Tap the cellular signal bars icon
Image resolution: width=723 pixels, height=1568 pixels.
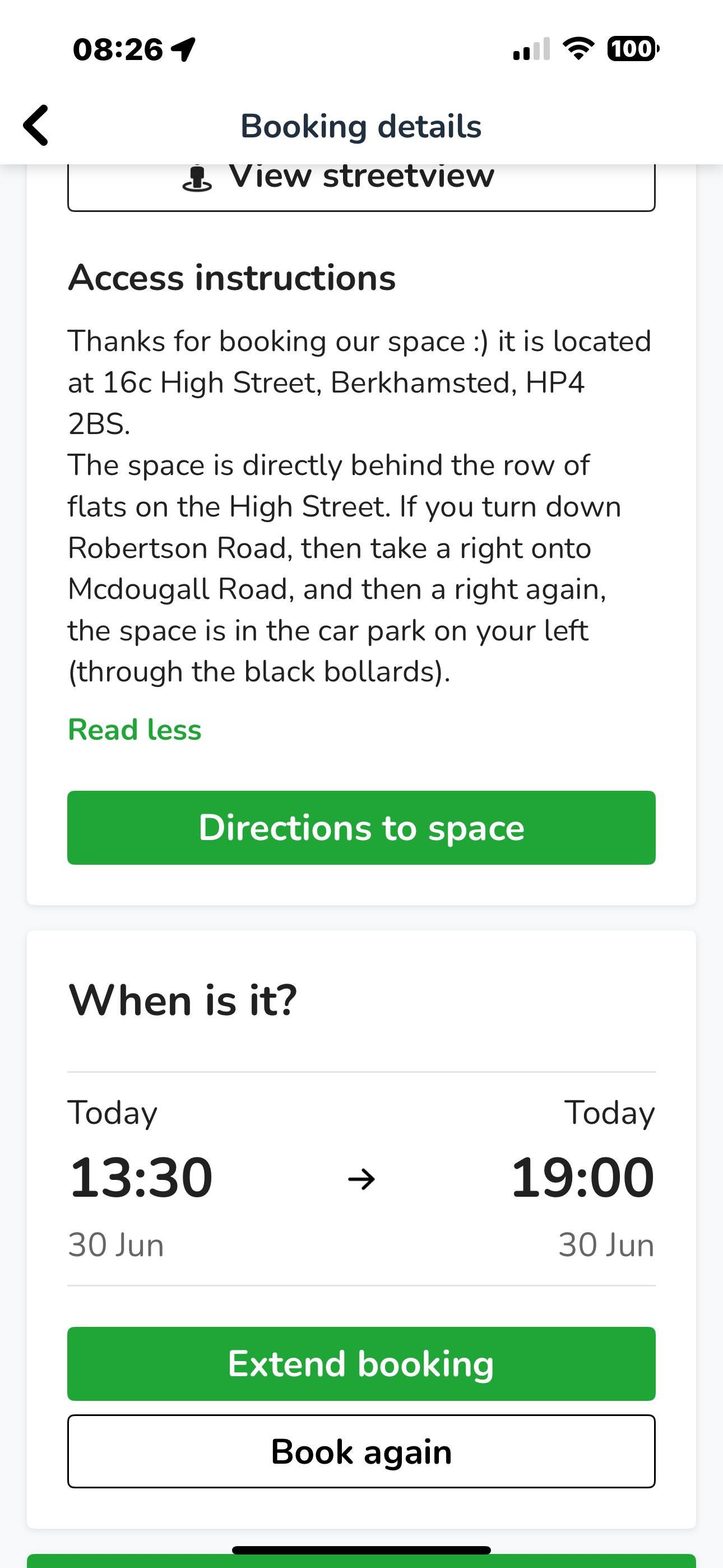(531, 49)
